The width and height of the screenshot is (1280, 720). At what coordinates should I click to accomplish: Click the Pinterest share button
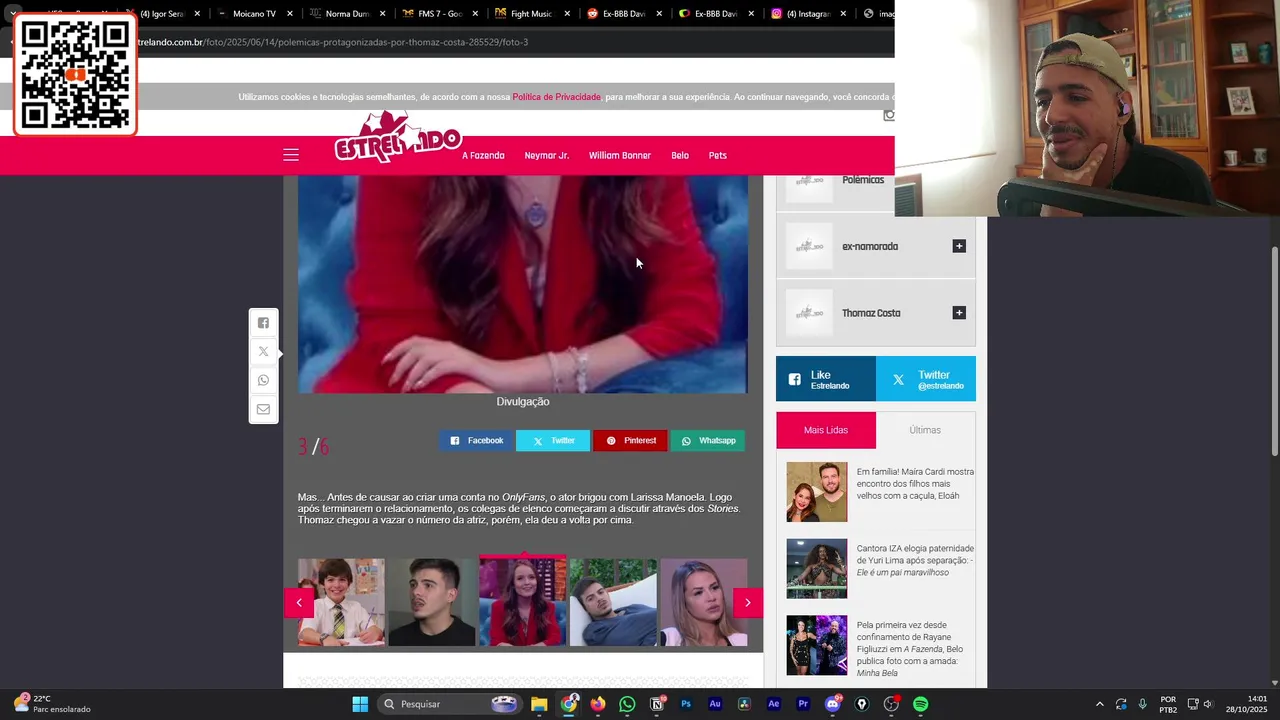click(x=630, y=441)
